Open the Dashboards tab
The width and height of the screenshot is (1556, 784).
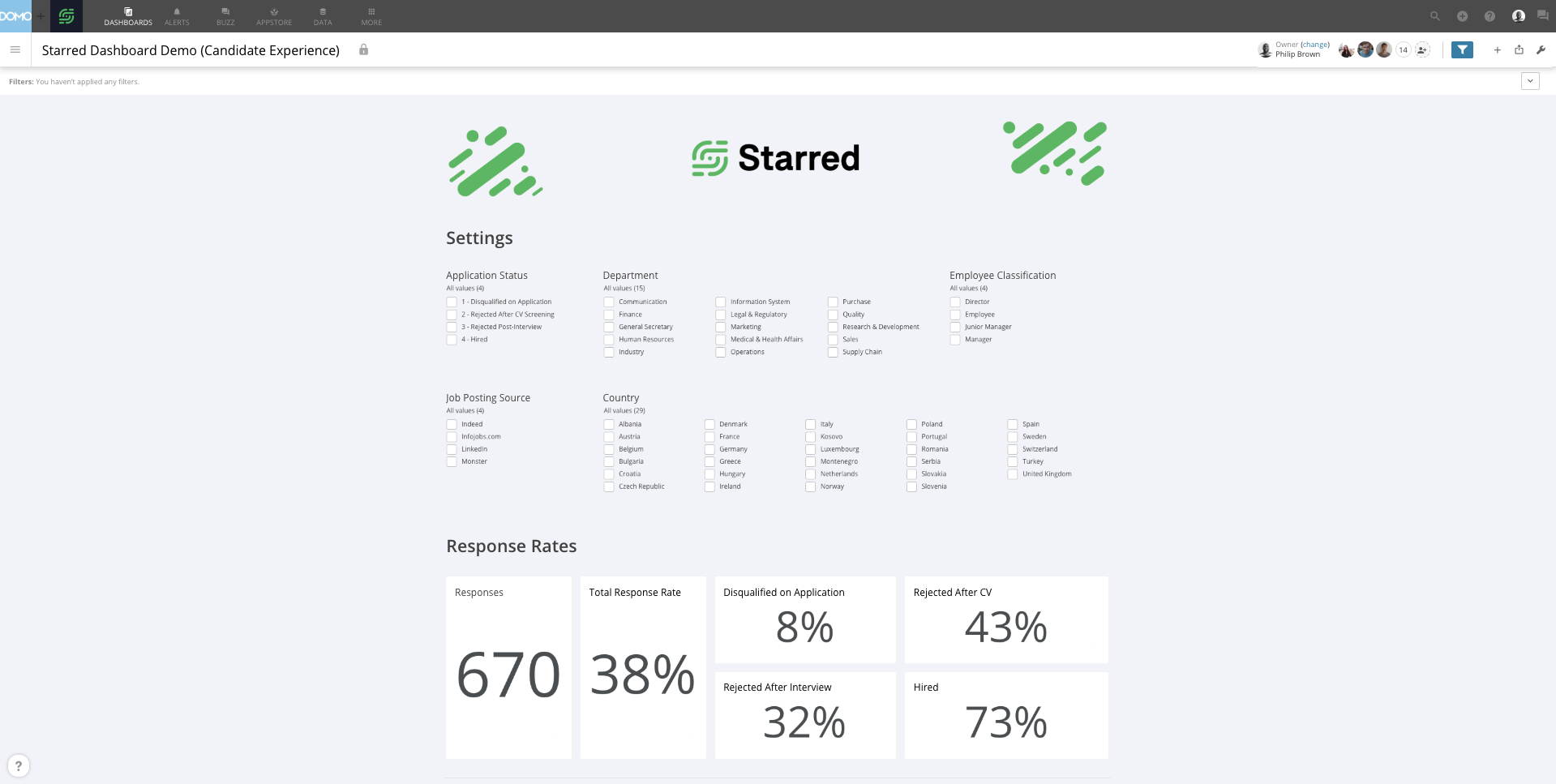click(x=128, y=16)
